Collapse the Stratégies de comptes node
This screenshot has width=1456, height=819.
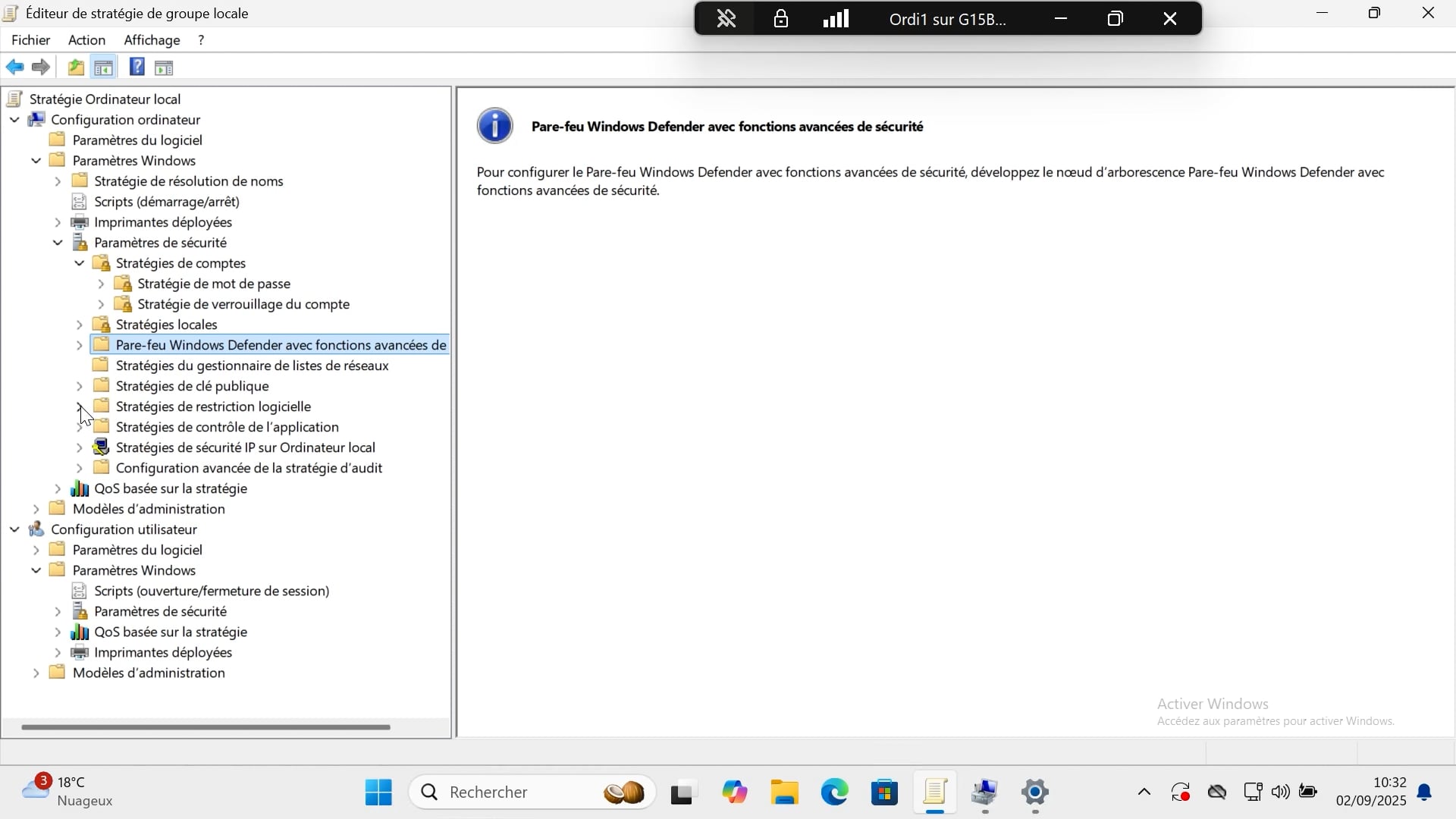coord(80,263)
